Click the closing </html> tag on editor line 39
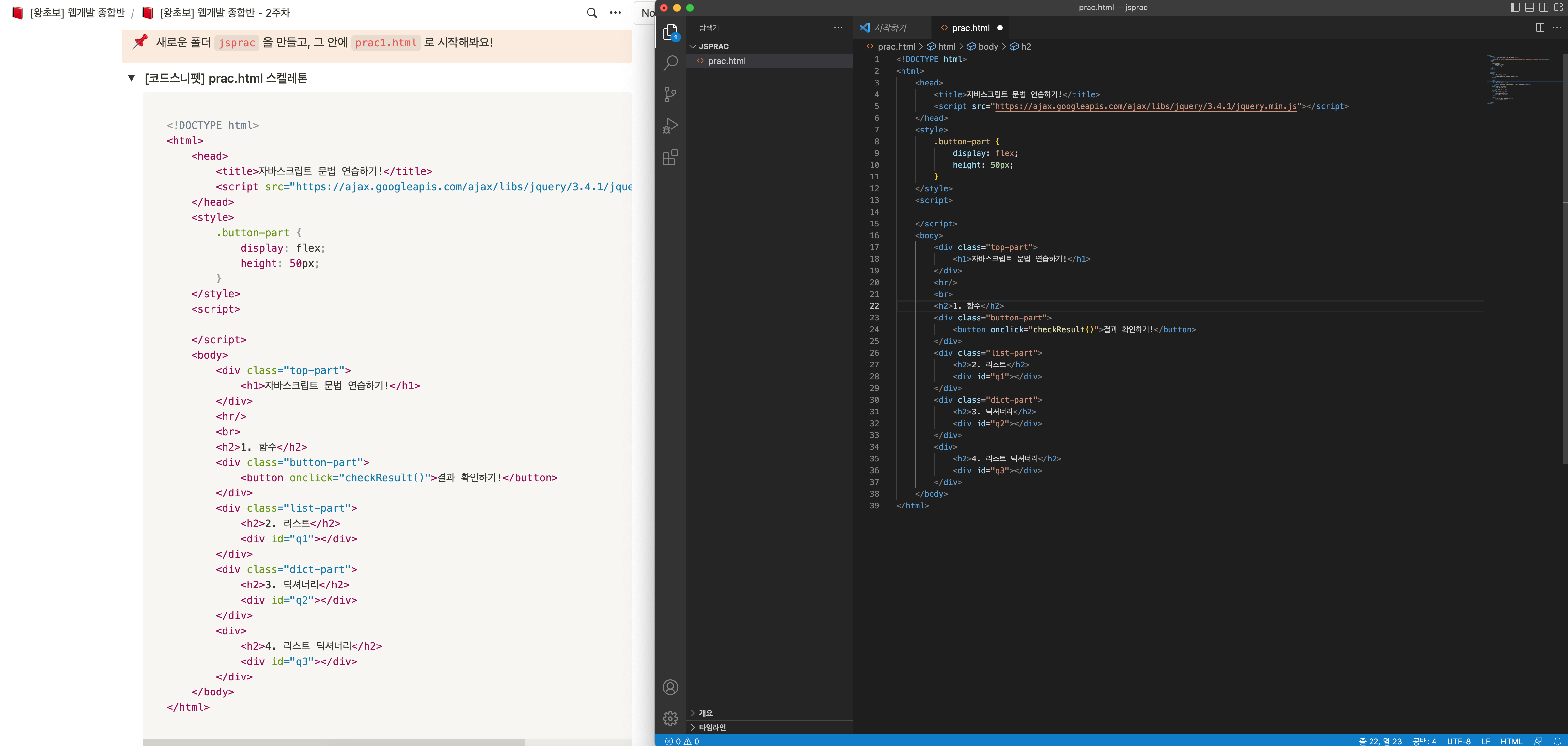The width and height of the screenshot is (1568, 746). [x=912, y=505]
